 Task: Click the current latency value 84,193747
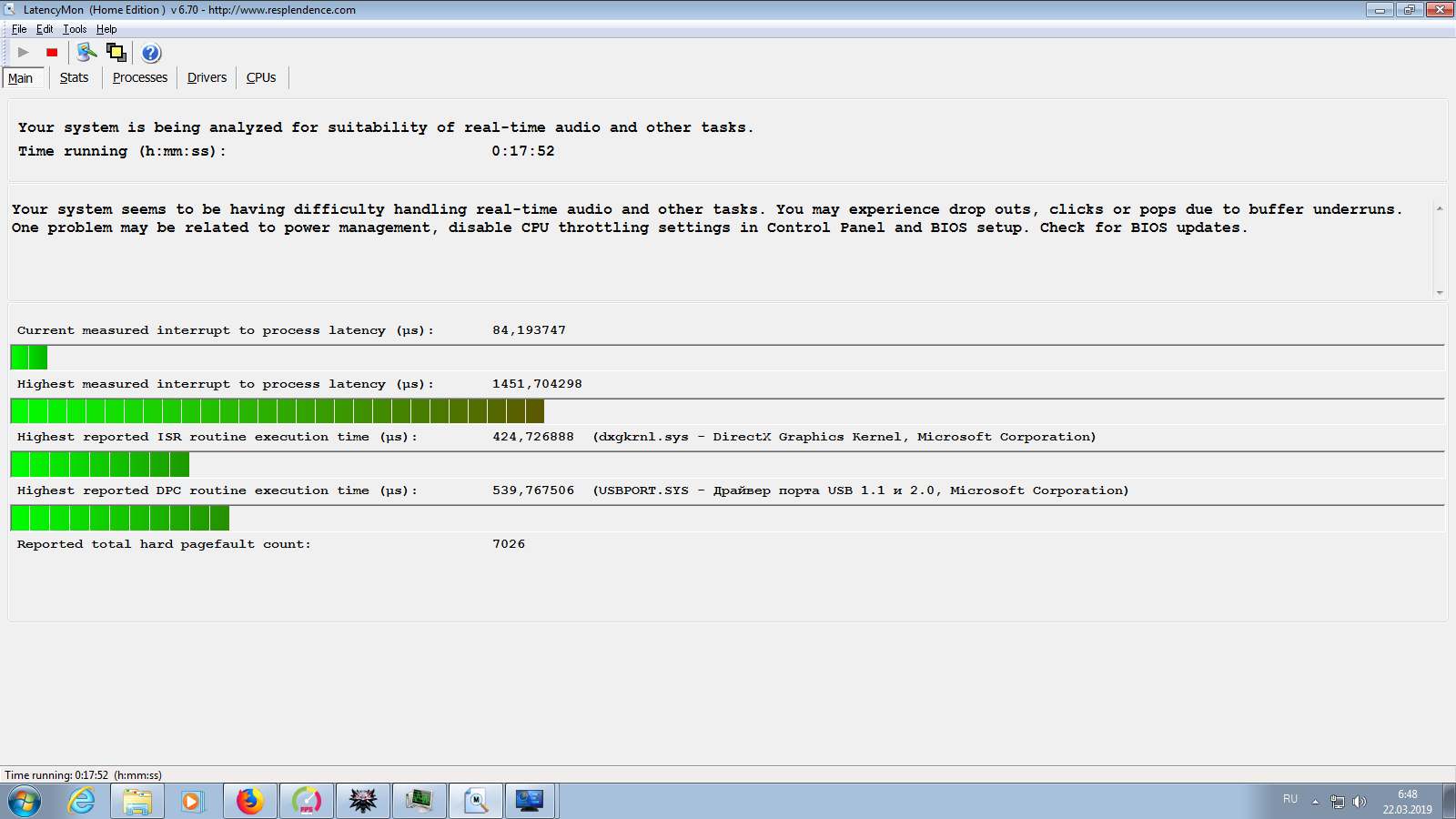point(530,330)
